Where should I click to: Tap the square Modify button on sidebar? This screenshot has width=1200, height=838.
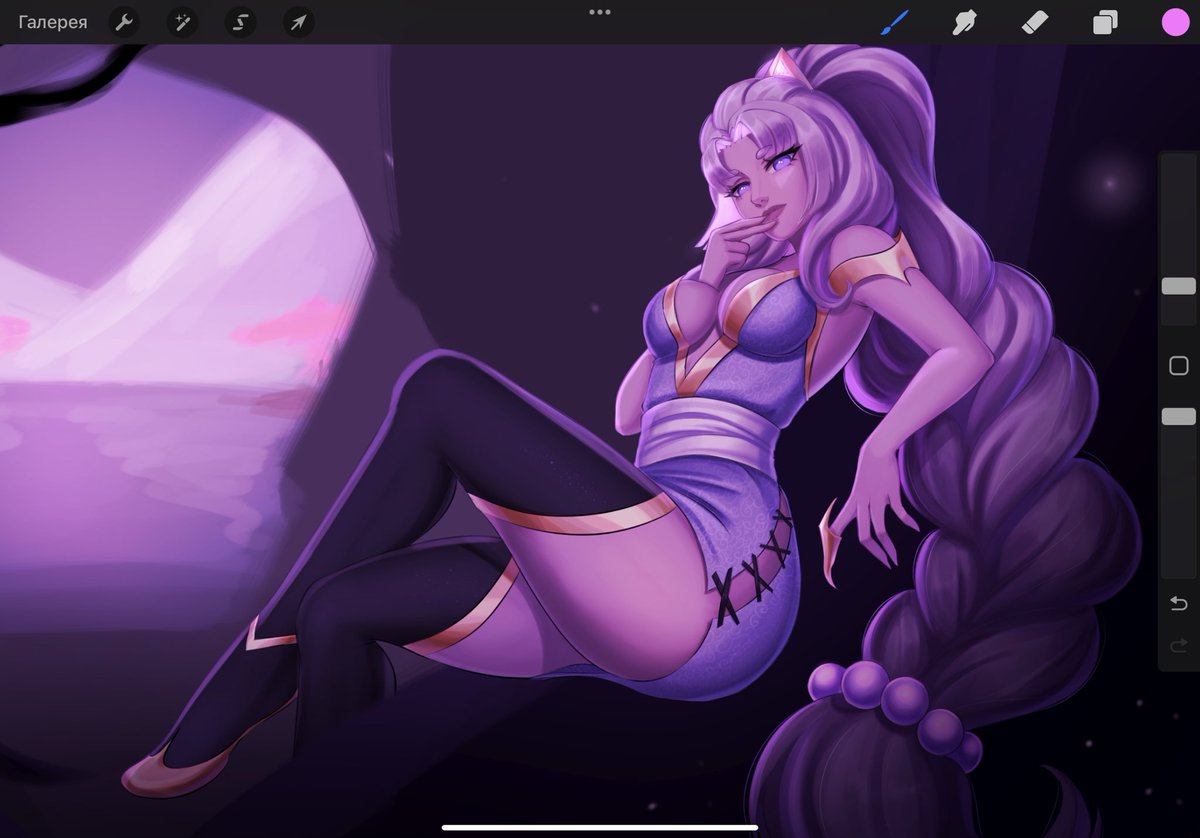[x=1179, y=366]
